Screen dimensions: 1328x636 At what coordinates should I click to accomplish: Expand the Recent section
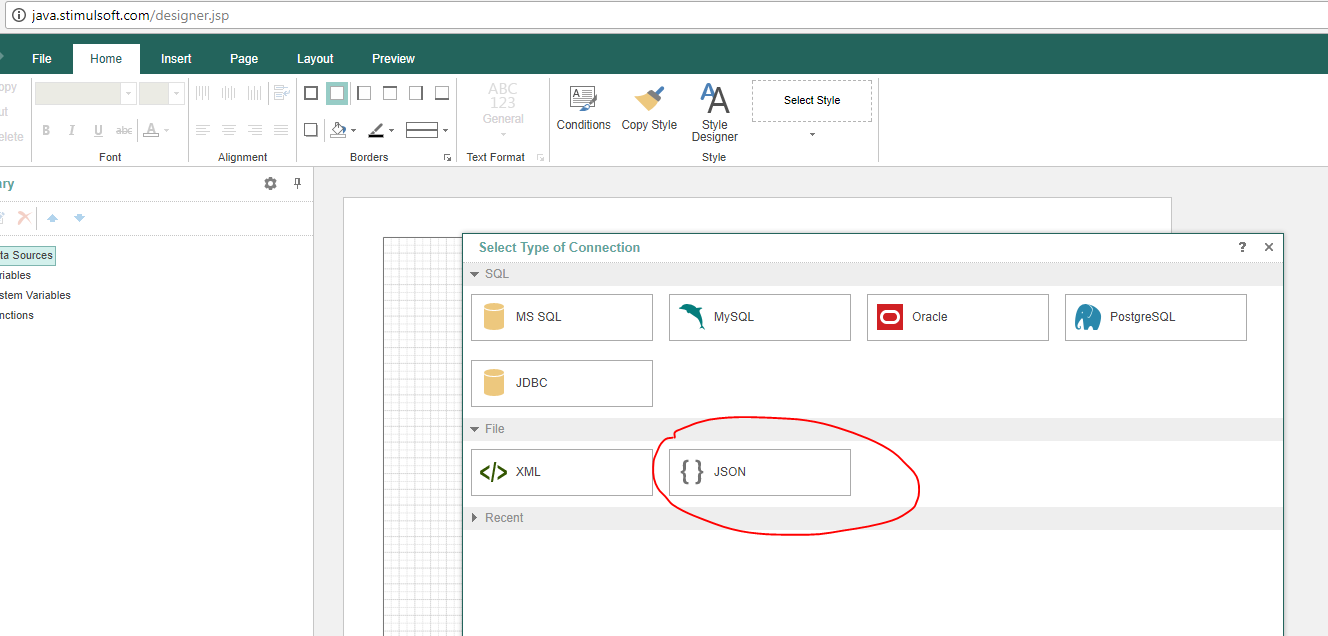pyautogui.click(x=476, y=518)
